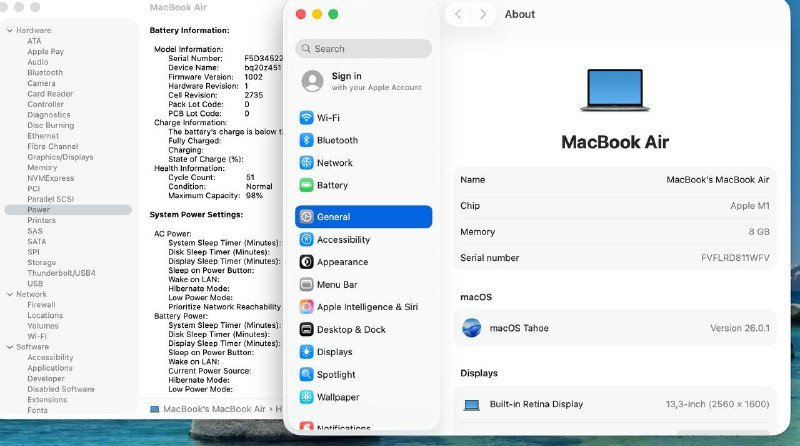
Task: Select Apple Pay in System Information
Action: (45, 52)
